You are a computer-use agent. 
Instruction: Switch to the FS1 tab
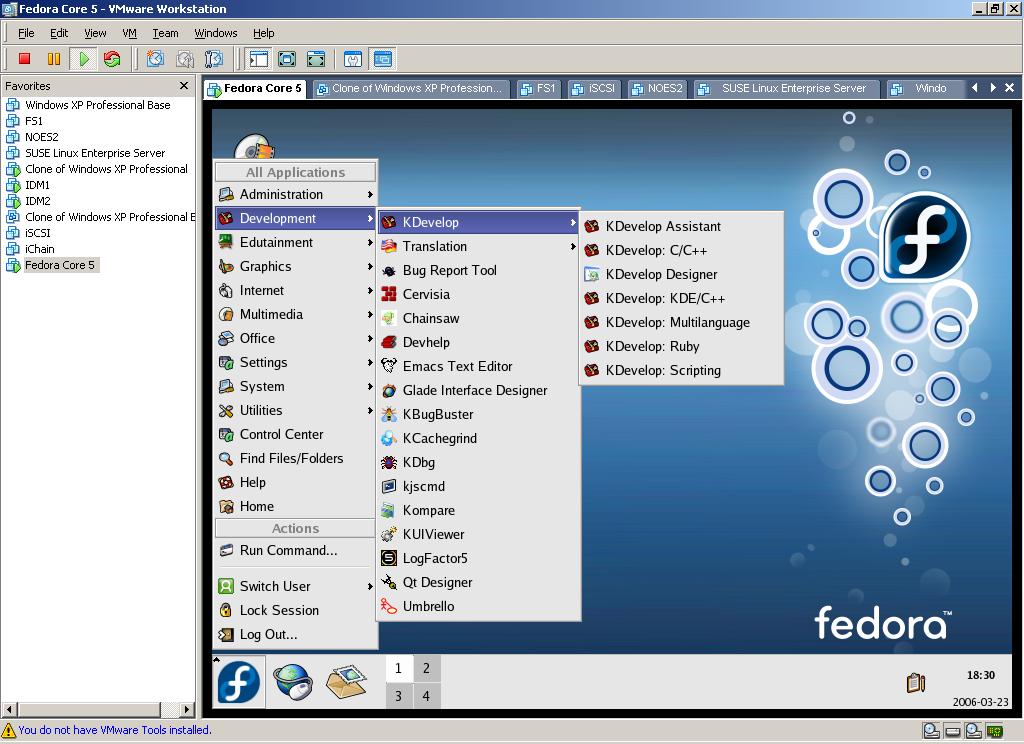pyautogui.click(x=538, y=88)
